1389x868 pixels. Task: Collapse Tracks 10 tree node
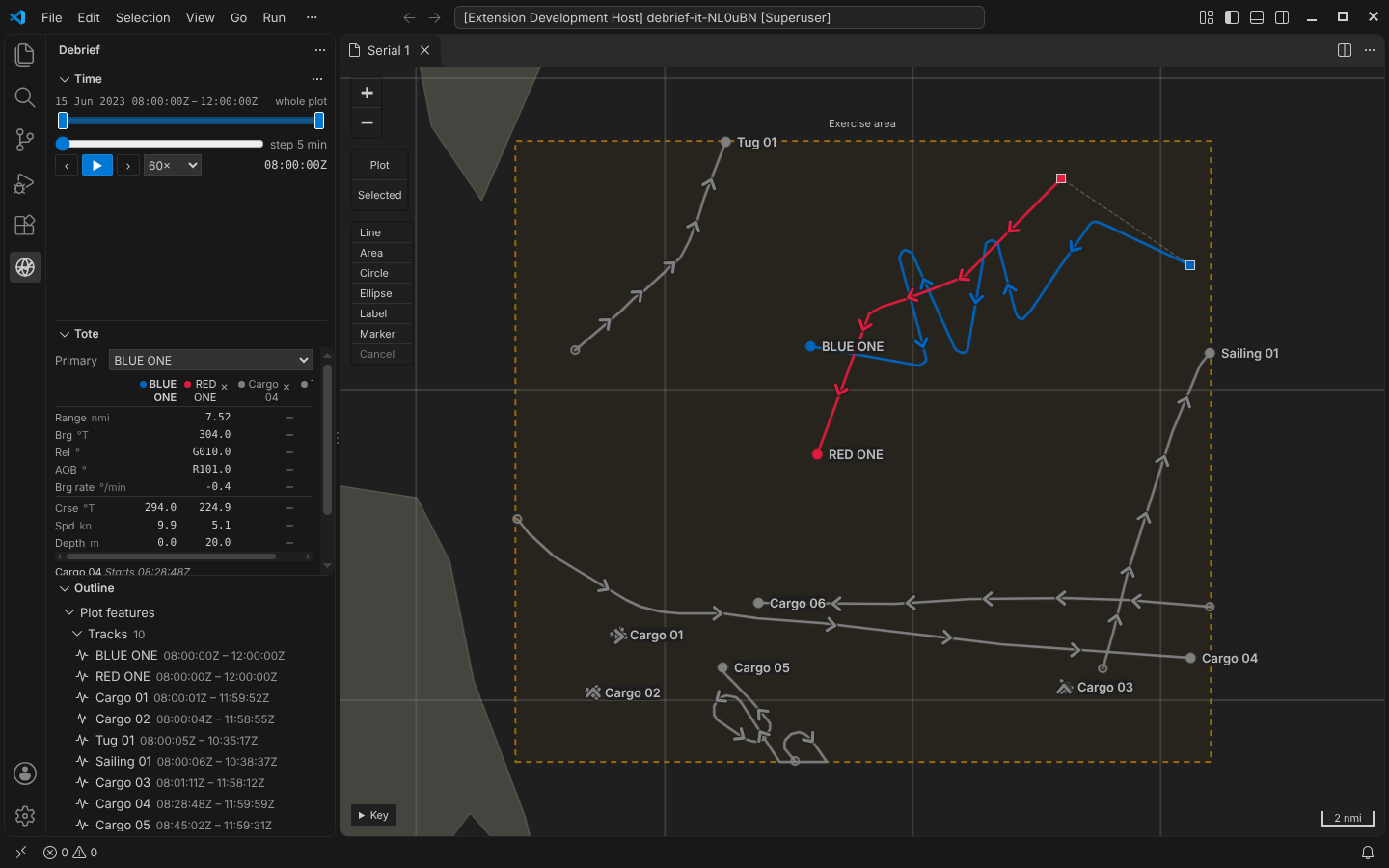click(77, 634)
